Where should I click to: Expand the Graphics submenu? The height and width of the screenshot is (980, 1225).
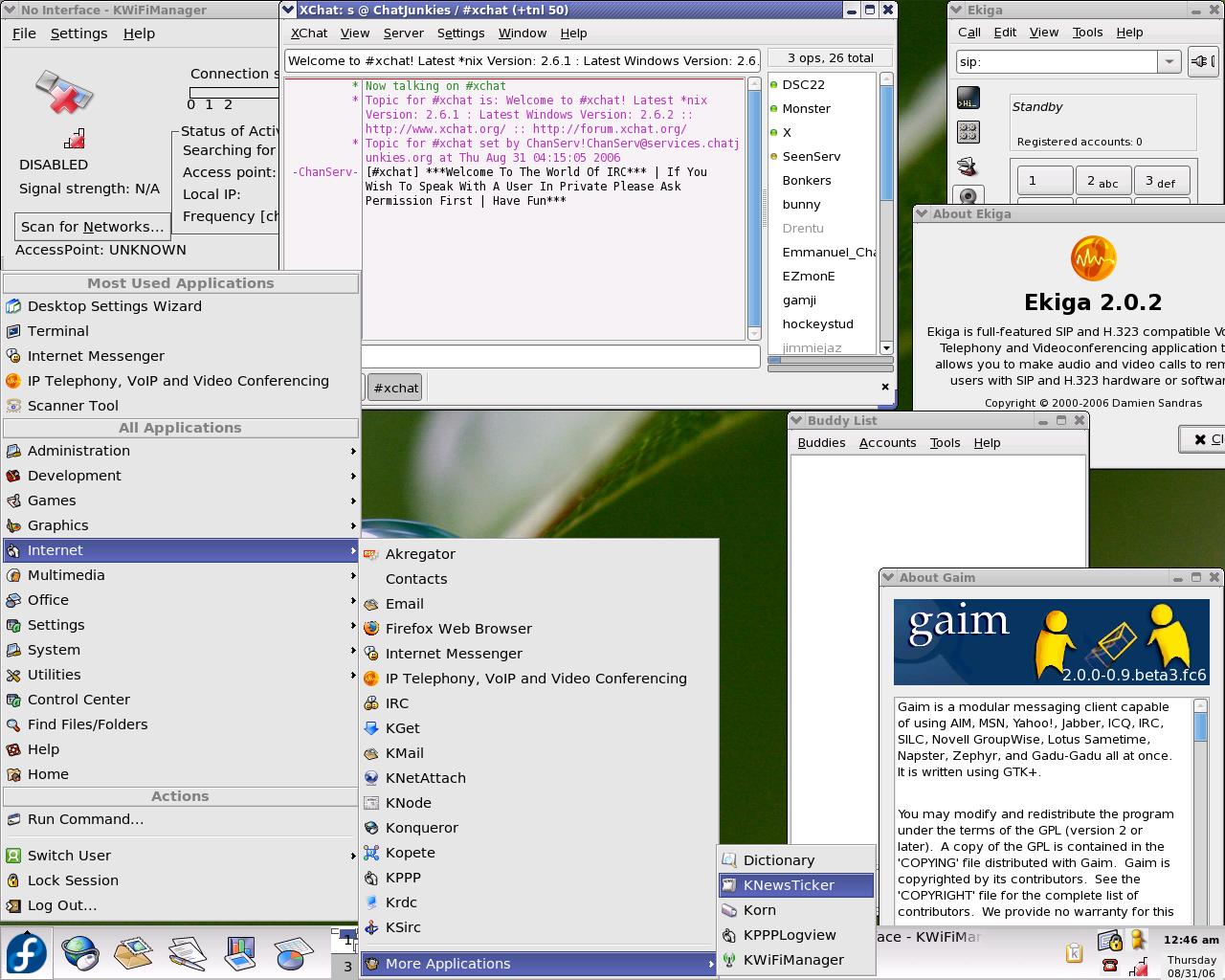pyautogui.click(x=181, y=525)
